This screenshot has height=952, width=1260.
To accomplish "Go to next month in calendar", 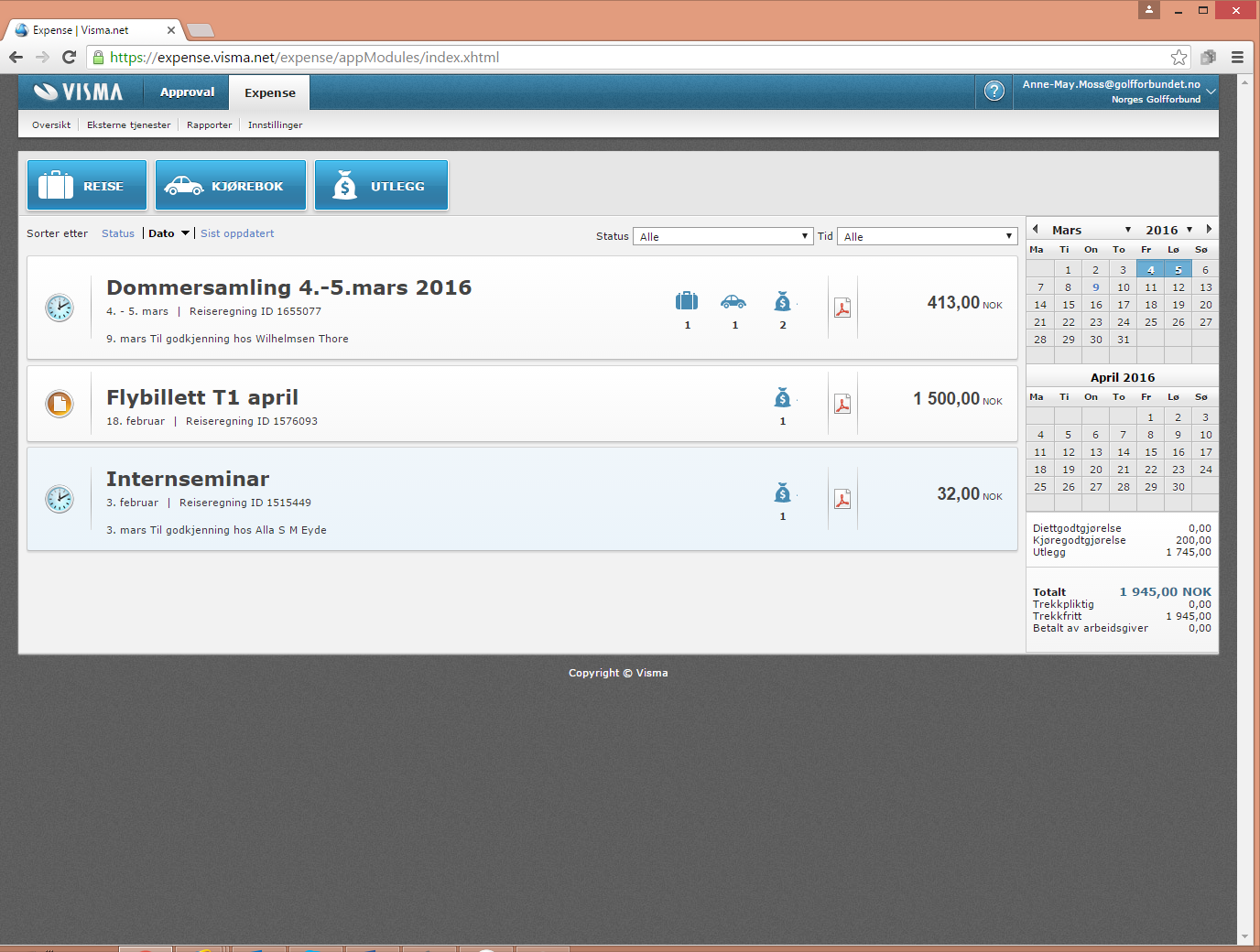I will pyautogui.click(x=1209, y=229).
